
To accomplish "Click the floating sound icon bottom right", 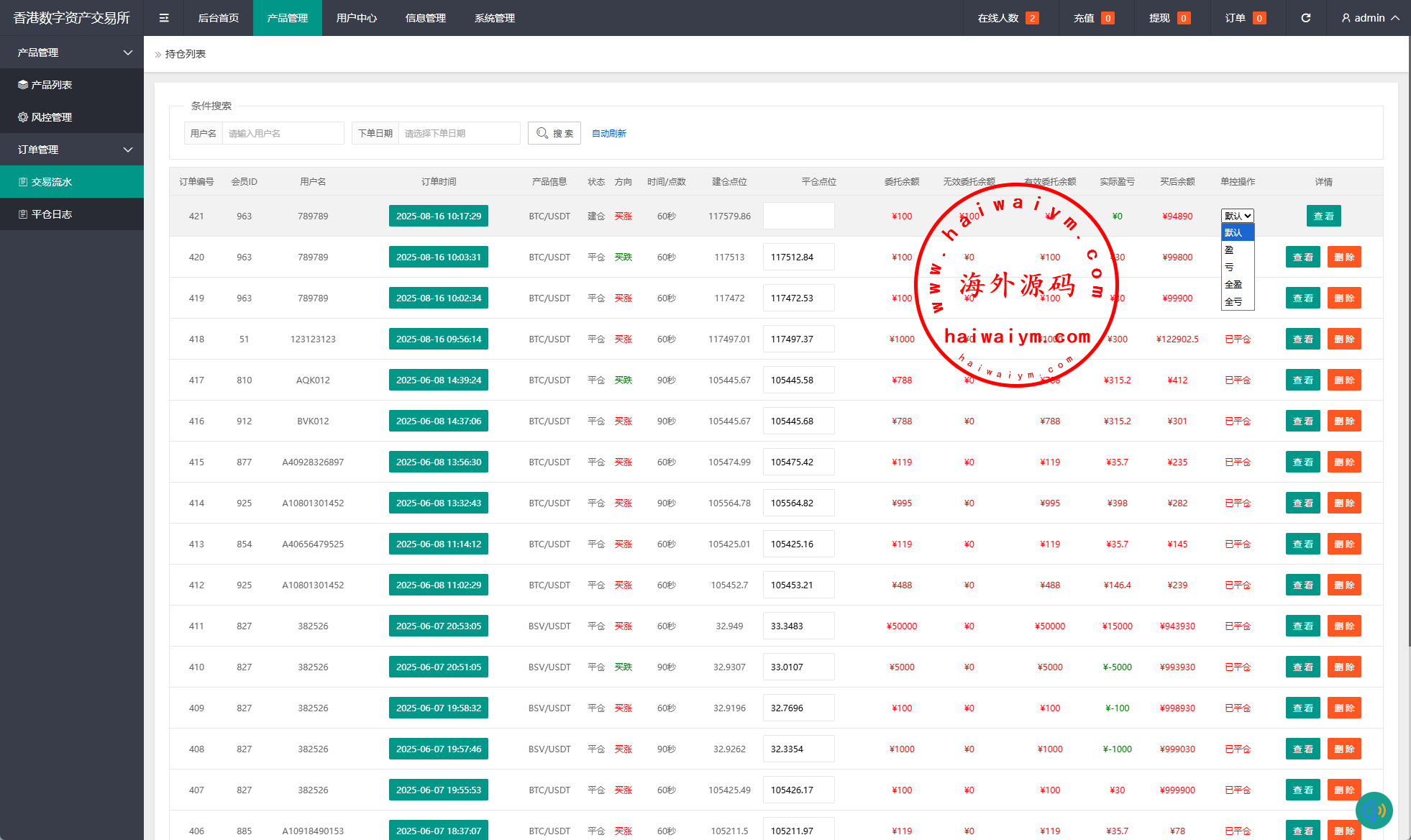I will [1374, 811].
